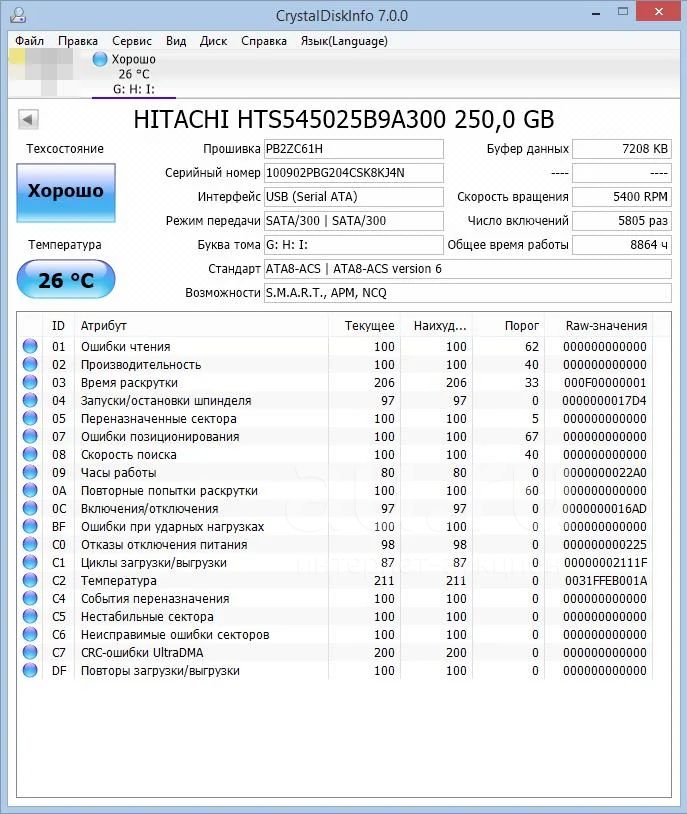Click the previous disk arrow button

[x=28, y=119]
